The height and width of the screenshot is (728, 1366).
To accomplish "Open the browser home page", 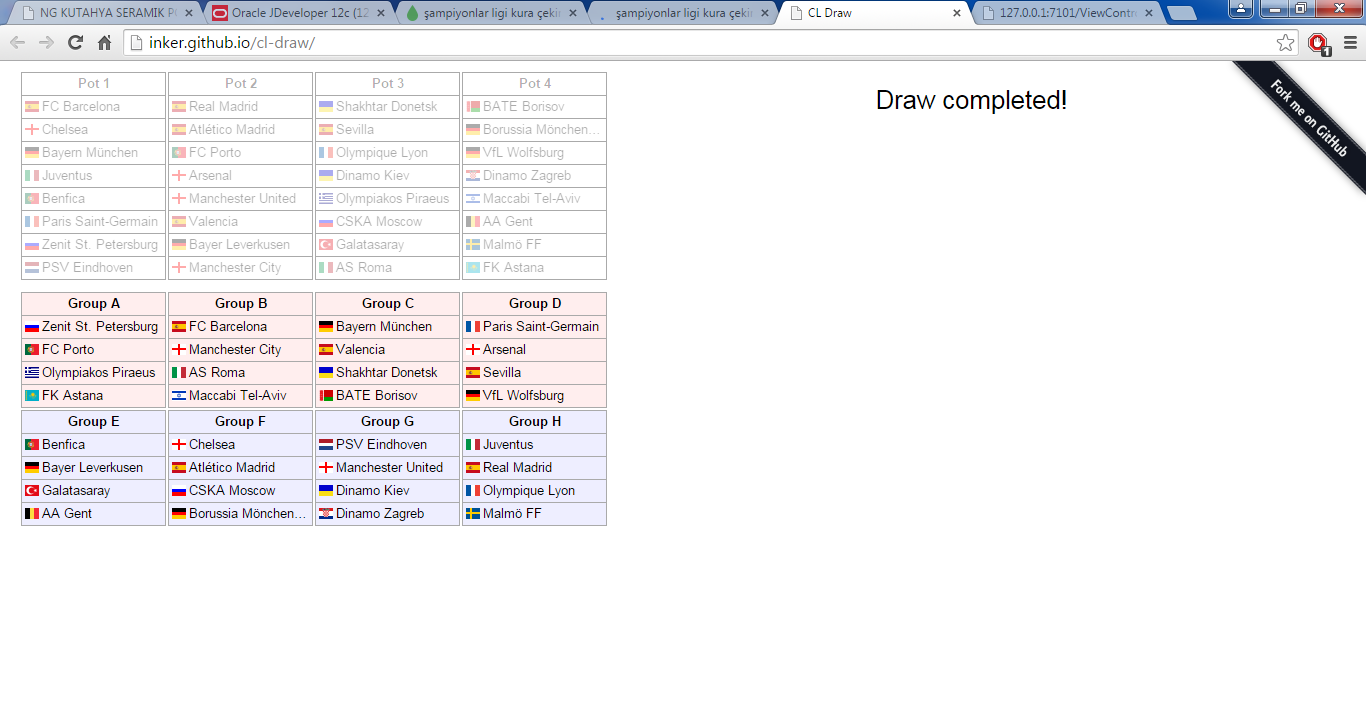I will pos(104,43).
